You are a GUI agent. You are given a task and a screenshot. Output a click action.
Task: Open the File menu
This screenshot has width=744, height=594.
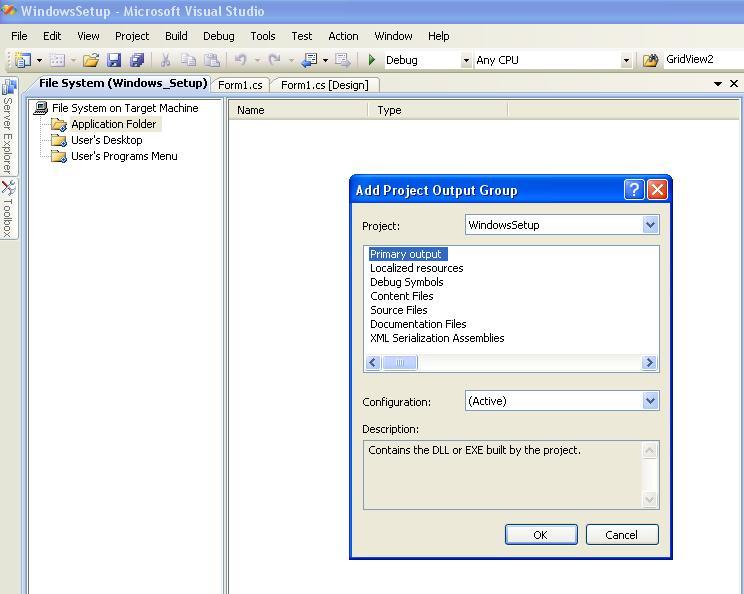pyautogui.click(x=19, y=36)
